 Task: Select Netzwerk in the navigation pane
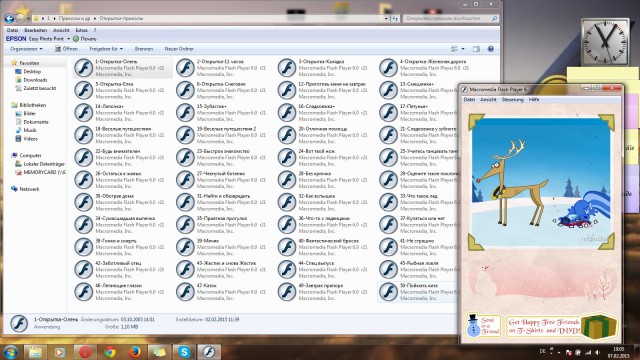29,189
